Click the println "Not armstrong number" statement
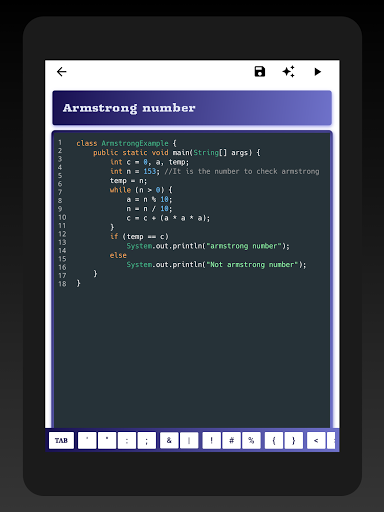The height and width of the screenshot is (512, 384). [x=216, y=265]
